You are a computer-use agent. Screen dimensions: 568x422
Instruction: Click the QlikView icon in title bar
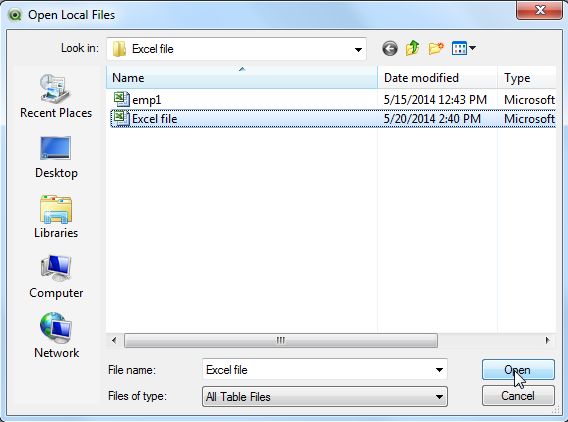pos(15,15)
